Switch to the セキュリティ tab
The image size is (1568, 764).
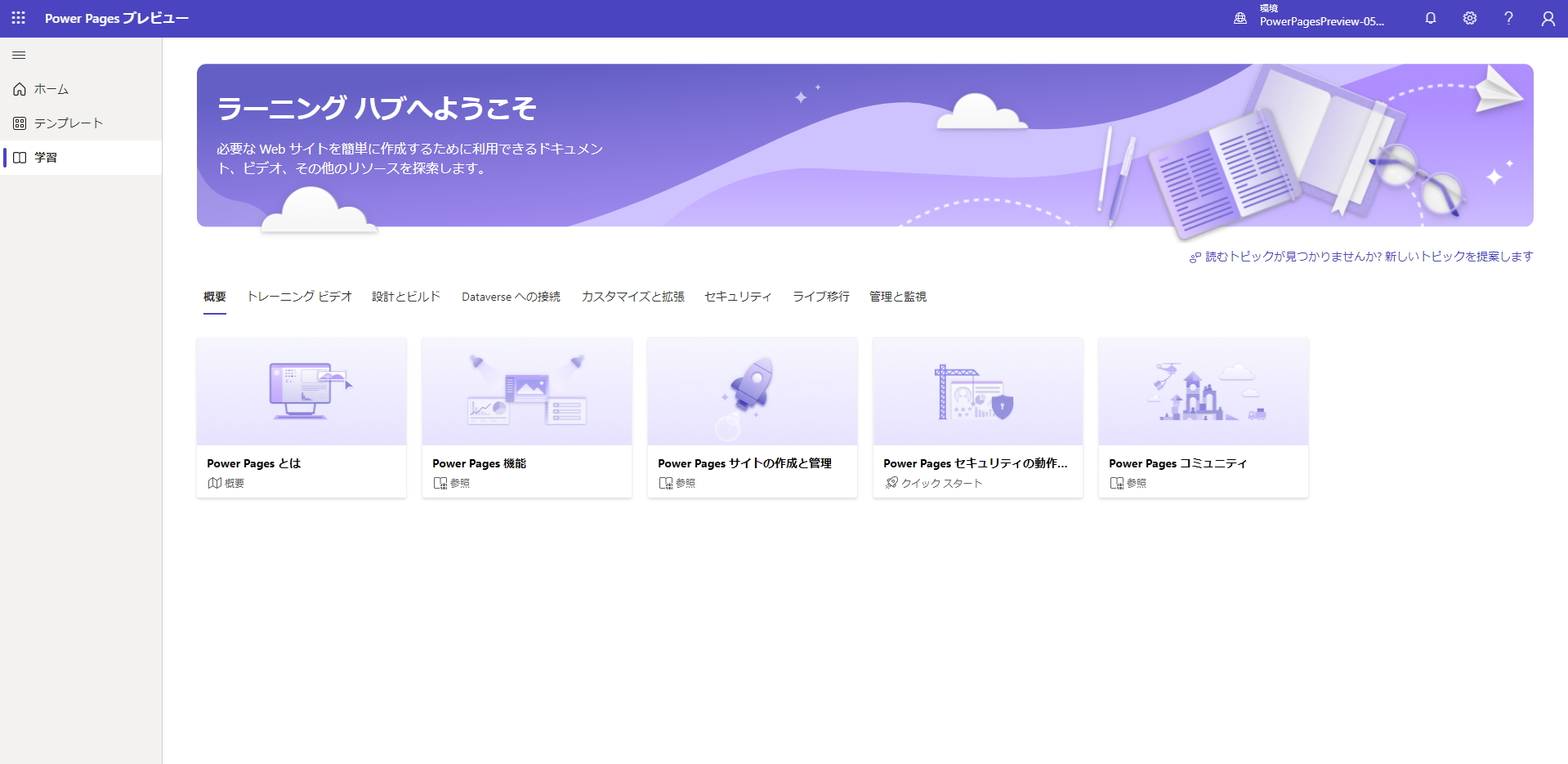pos(737,297)
